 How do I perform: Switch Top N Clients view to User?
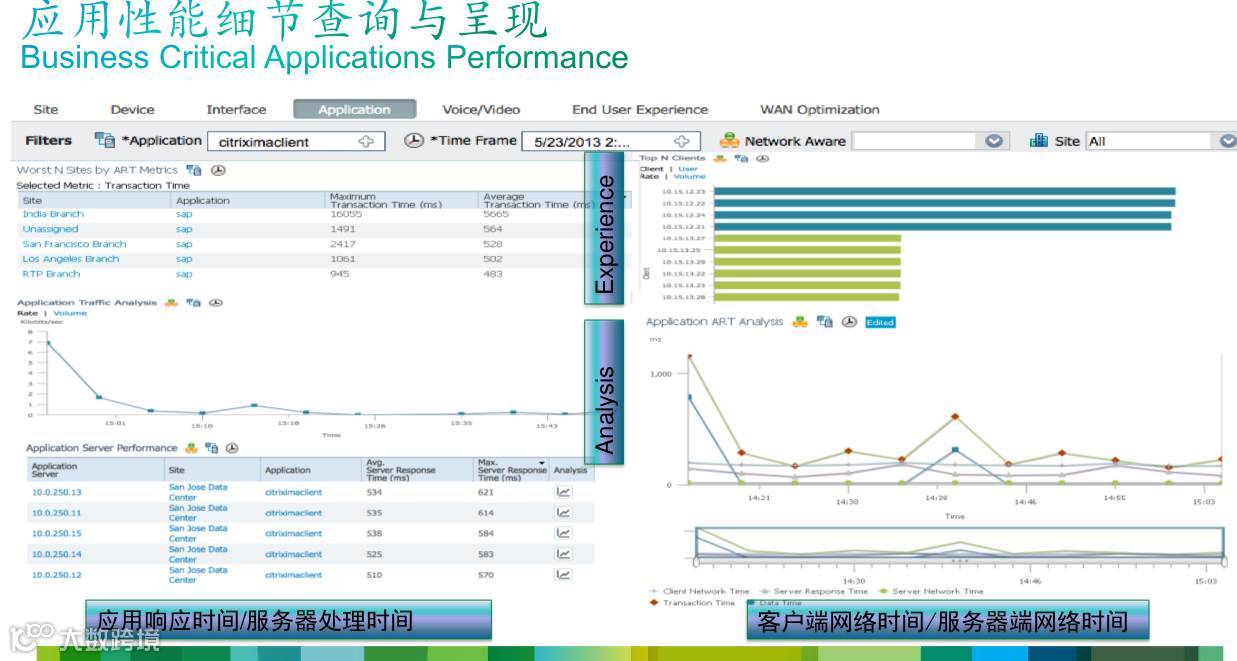[688, 169]
